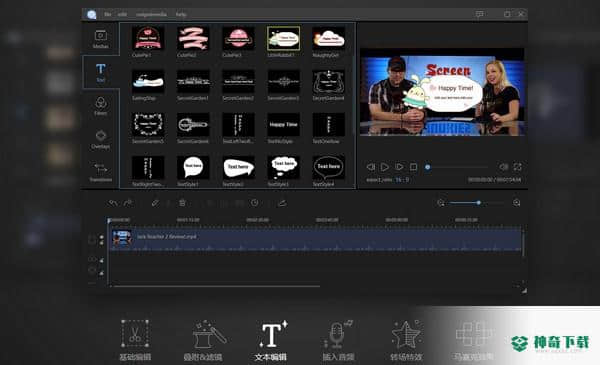The height and width of the screenshot is (365, 600).
Task: Open the Overlays panel in the sidebar
Action: 101,139
